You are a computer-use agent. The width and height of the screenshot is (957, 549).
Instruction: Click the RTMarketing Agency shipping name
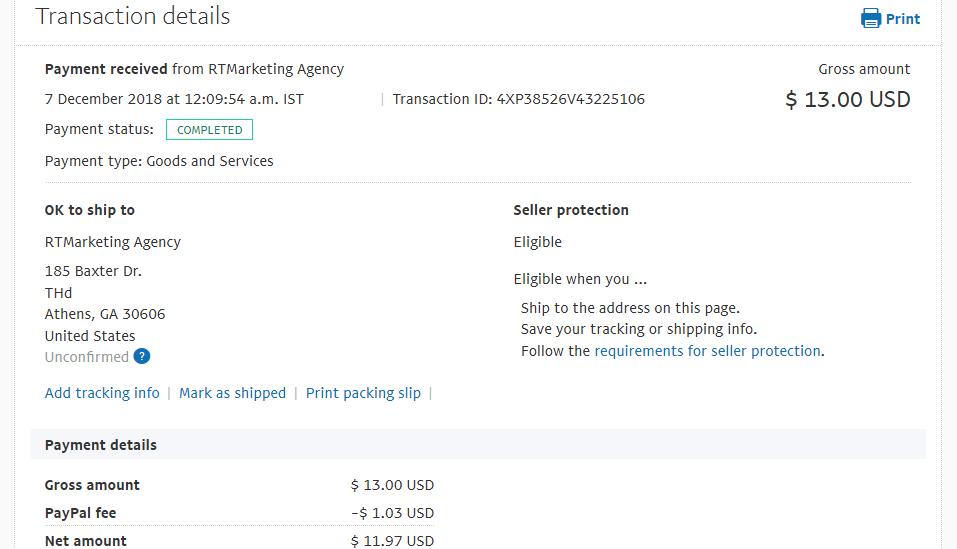(113, 242)
